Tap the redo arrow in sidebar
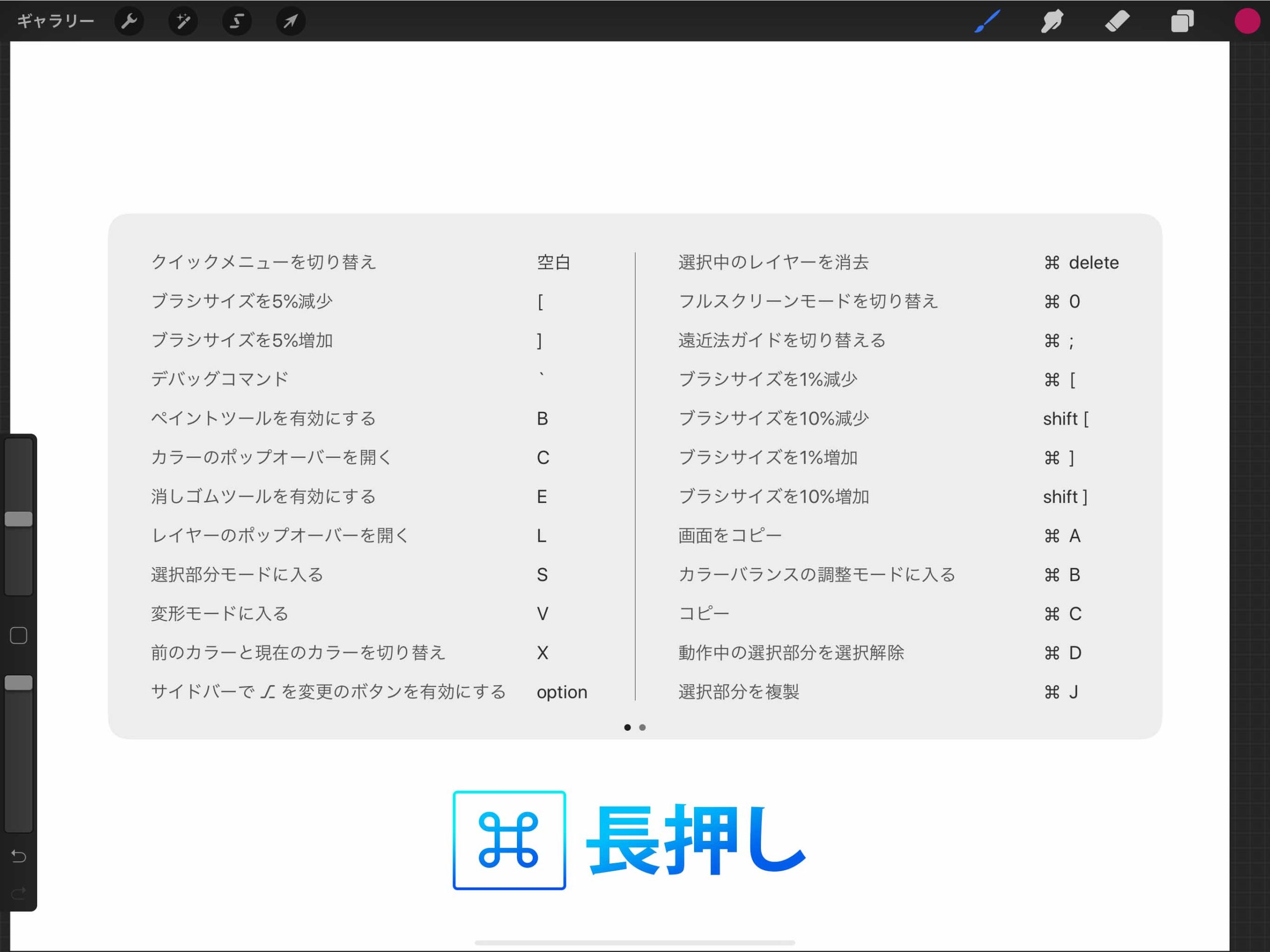1270x952 pixels. tap(18, 893)
